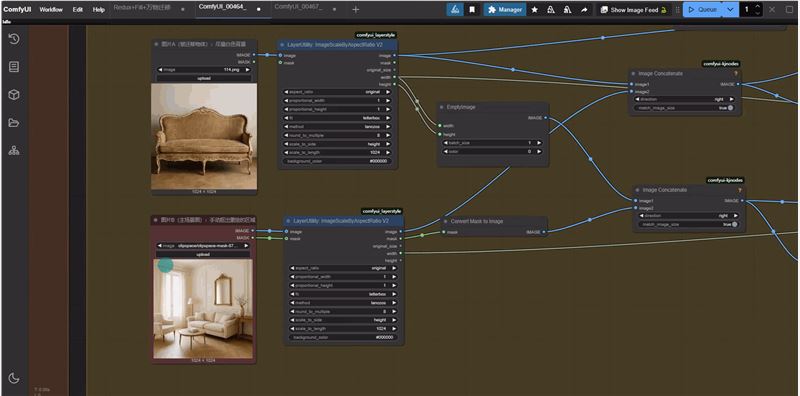The image size is (800, 396).
Task: Click the comfyui_layerstyle badge on upper node
Action: pyautogui.click(x=376, y=35)
